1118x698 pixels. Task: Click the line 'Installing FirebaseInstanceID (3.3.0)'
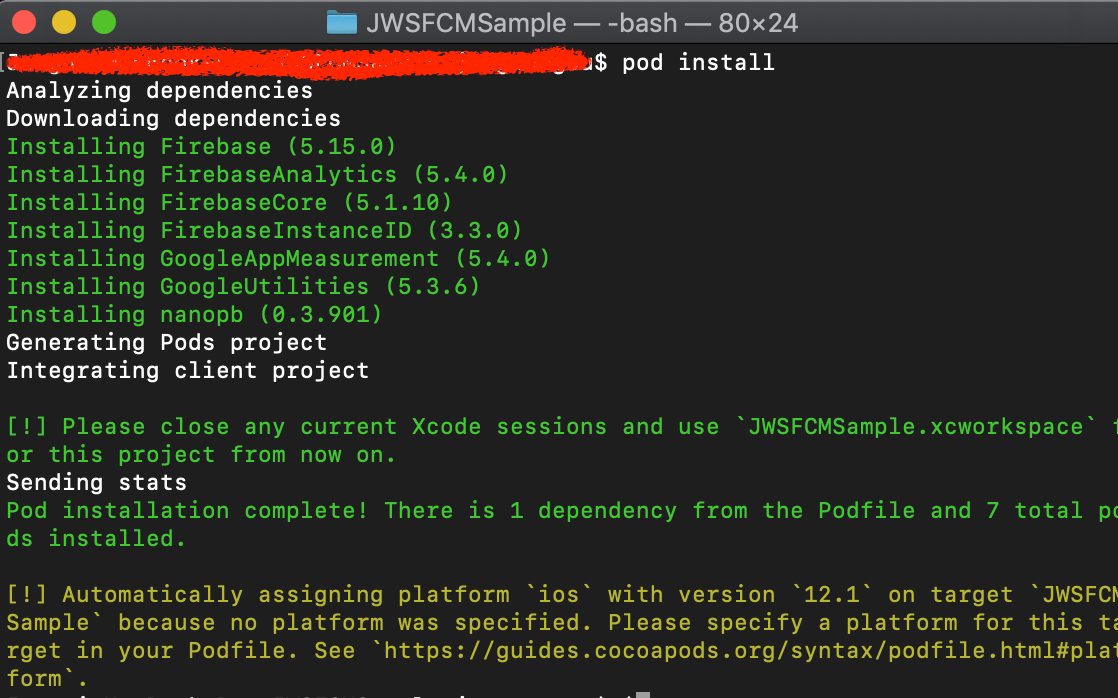tap(265, 230)
